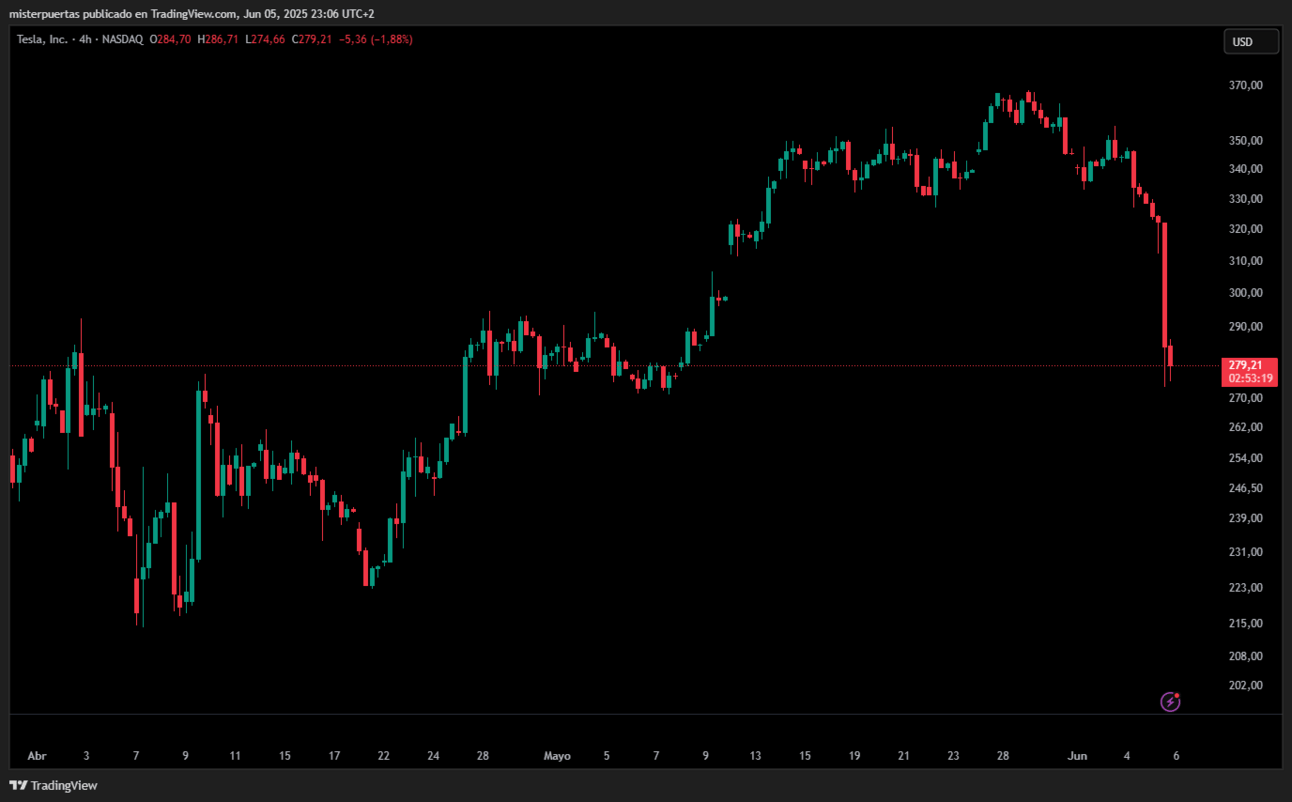Click the 215,00 price axis label
Image resolution: width=1292 pixels, height=802 pixels.
[x=1246, y=623]
